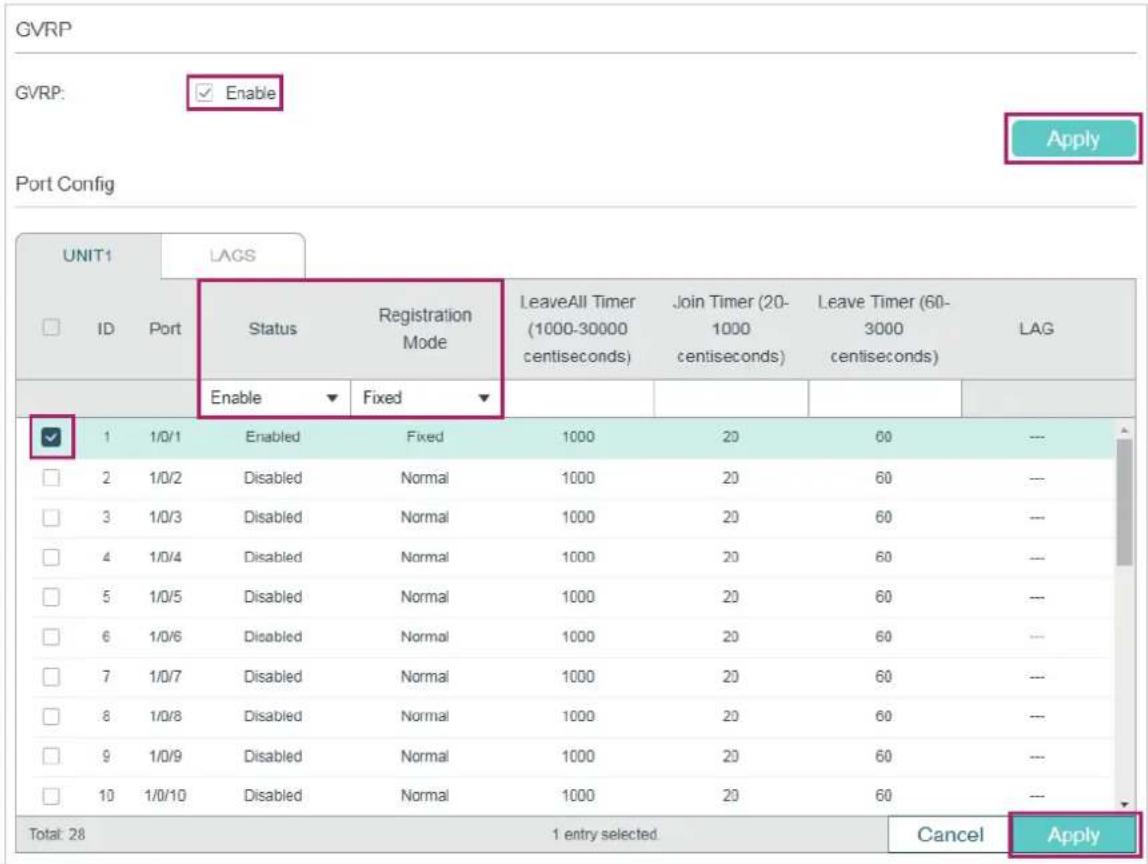Image resolution: width=1148 pixels, height=864 pixels.
Task: Click the Cancel button
Action: point(950,835)
